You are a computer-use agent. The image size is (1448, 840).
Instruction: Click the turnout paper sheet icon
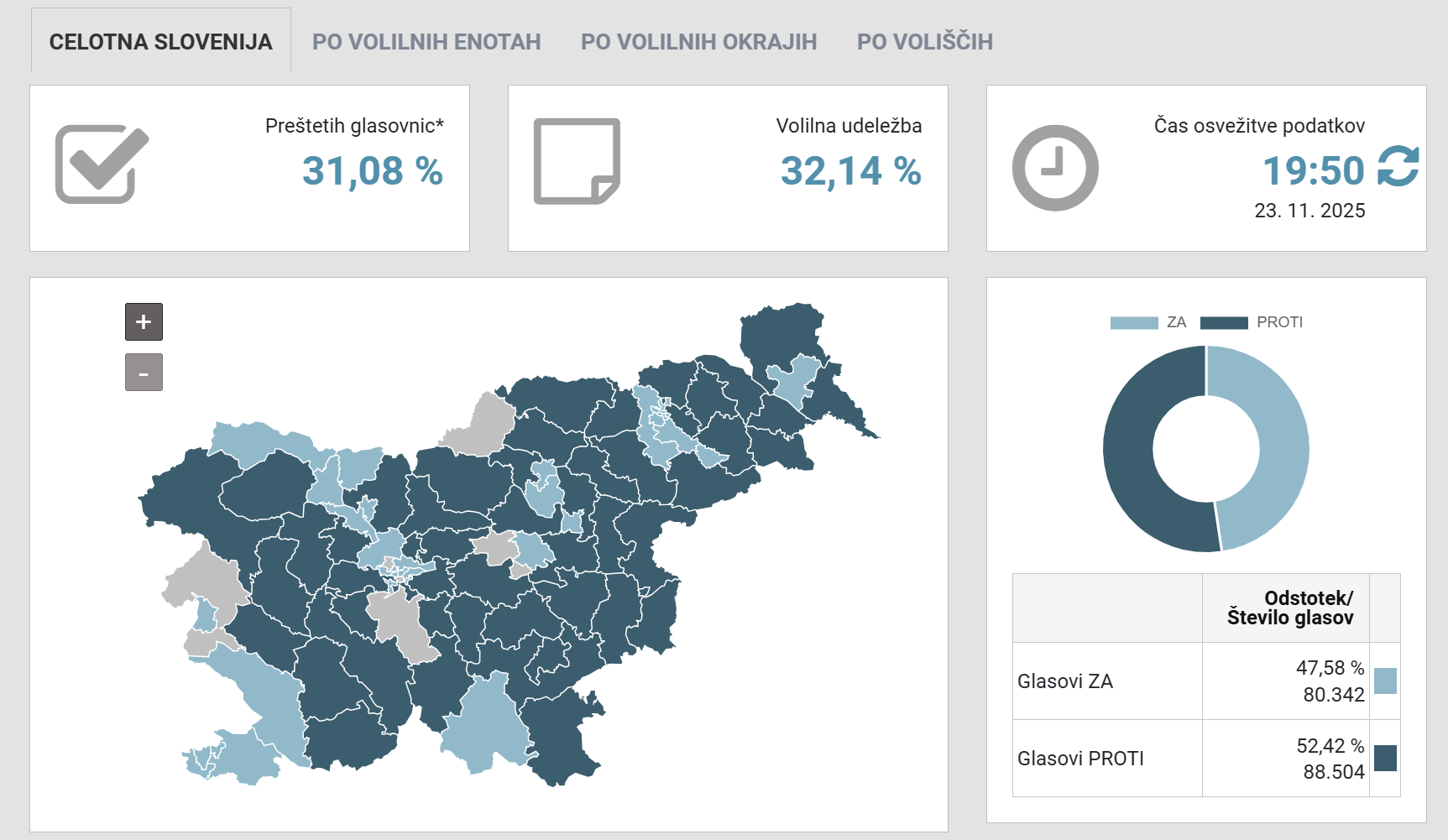577,161
